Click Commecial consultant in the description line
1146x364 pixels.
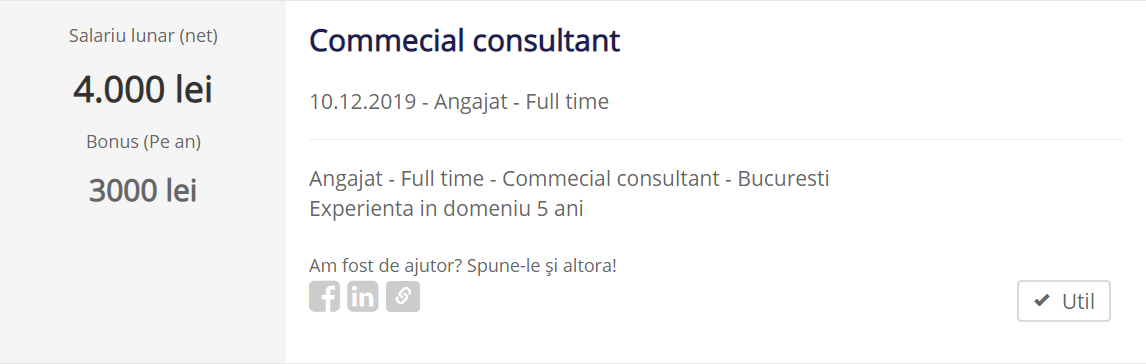611,178
